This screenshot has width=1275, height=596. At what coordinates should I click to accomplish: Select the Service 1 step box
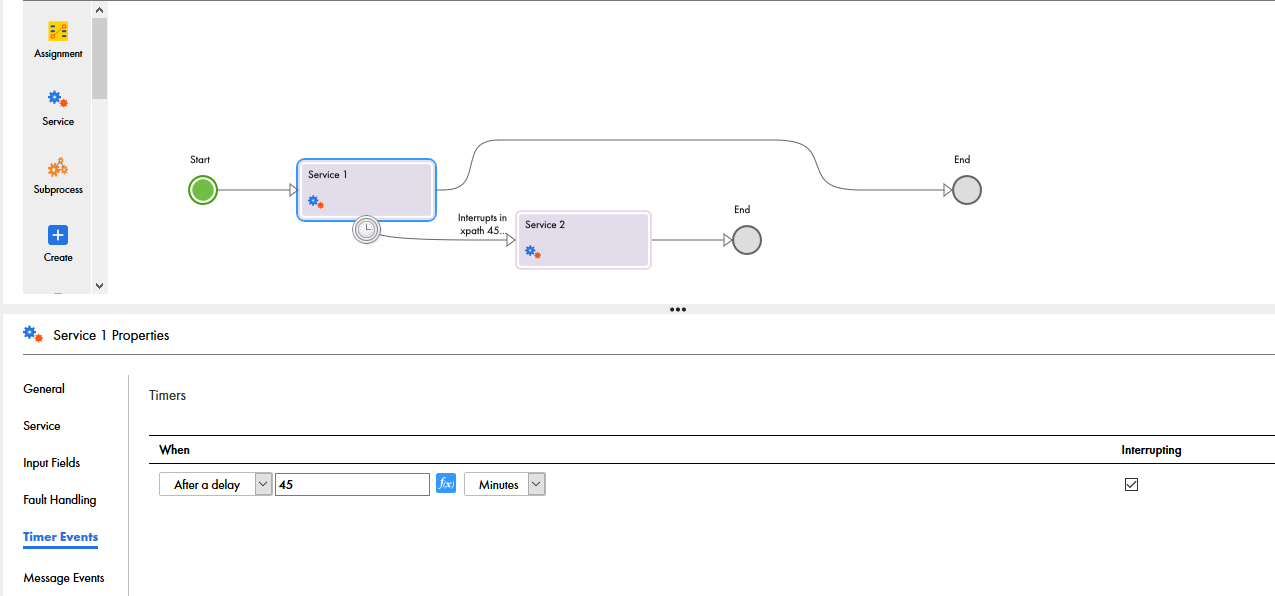pos(366,189)
